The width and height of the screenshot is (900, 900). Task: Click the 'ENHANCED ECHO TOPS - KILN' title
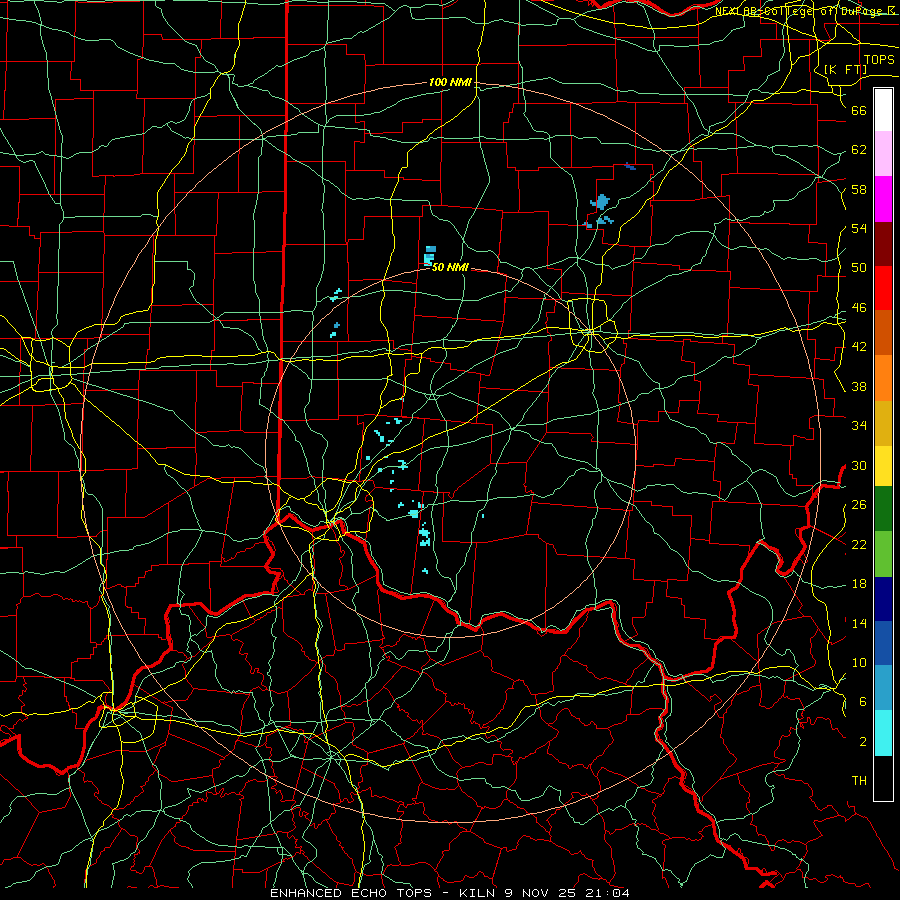[x=385, y=893]
